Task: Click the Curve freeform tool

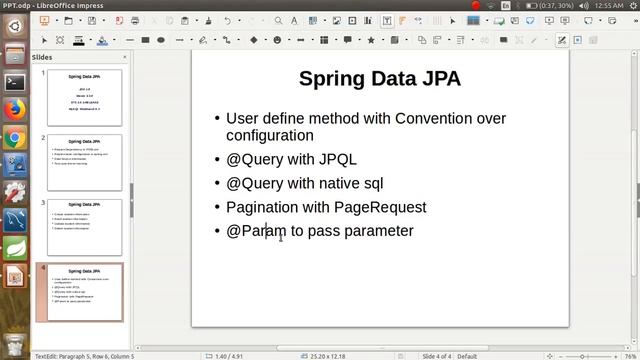Action: point(203,40)
